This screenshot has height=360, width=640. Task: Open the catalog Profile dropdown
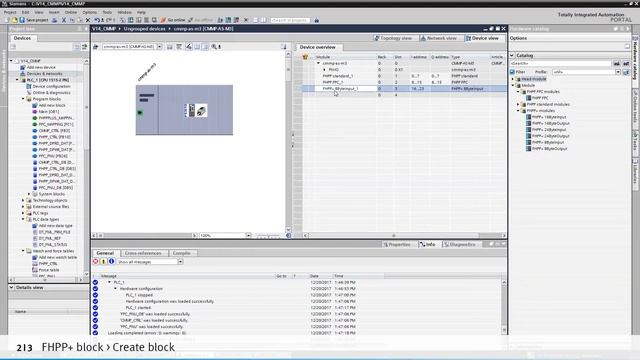pyautogui.click(x=618, y=72)
